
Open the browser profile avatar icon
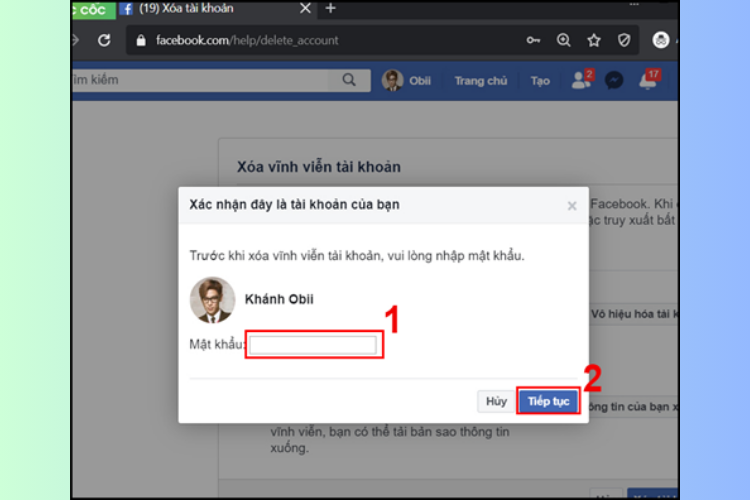(661, 40)
